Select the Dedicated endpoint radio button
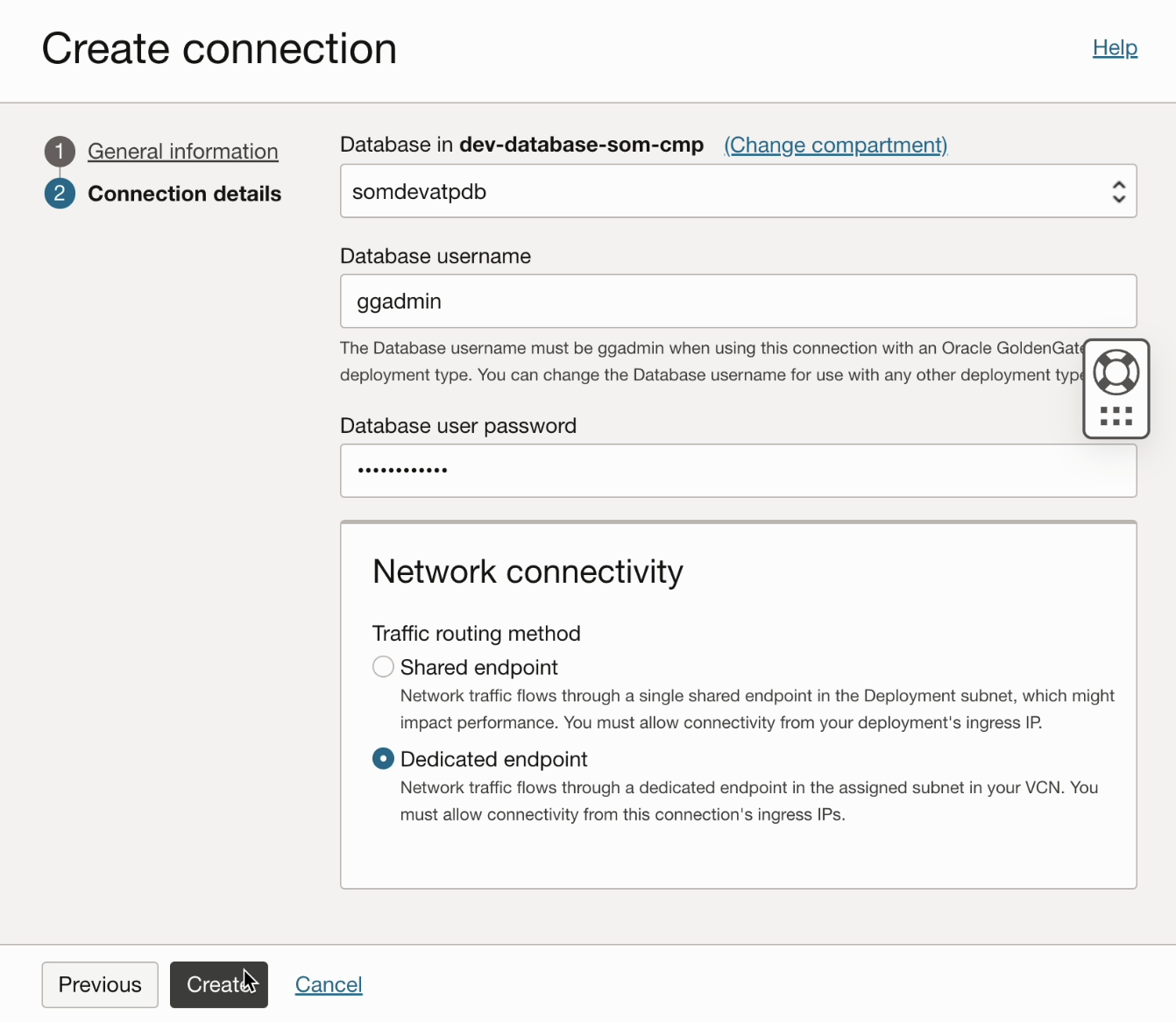The height and width of the screenshot is (1022, 1176). [383, 758]
